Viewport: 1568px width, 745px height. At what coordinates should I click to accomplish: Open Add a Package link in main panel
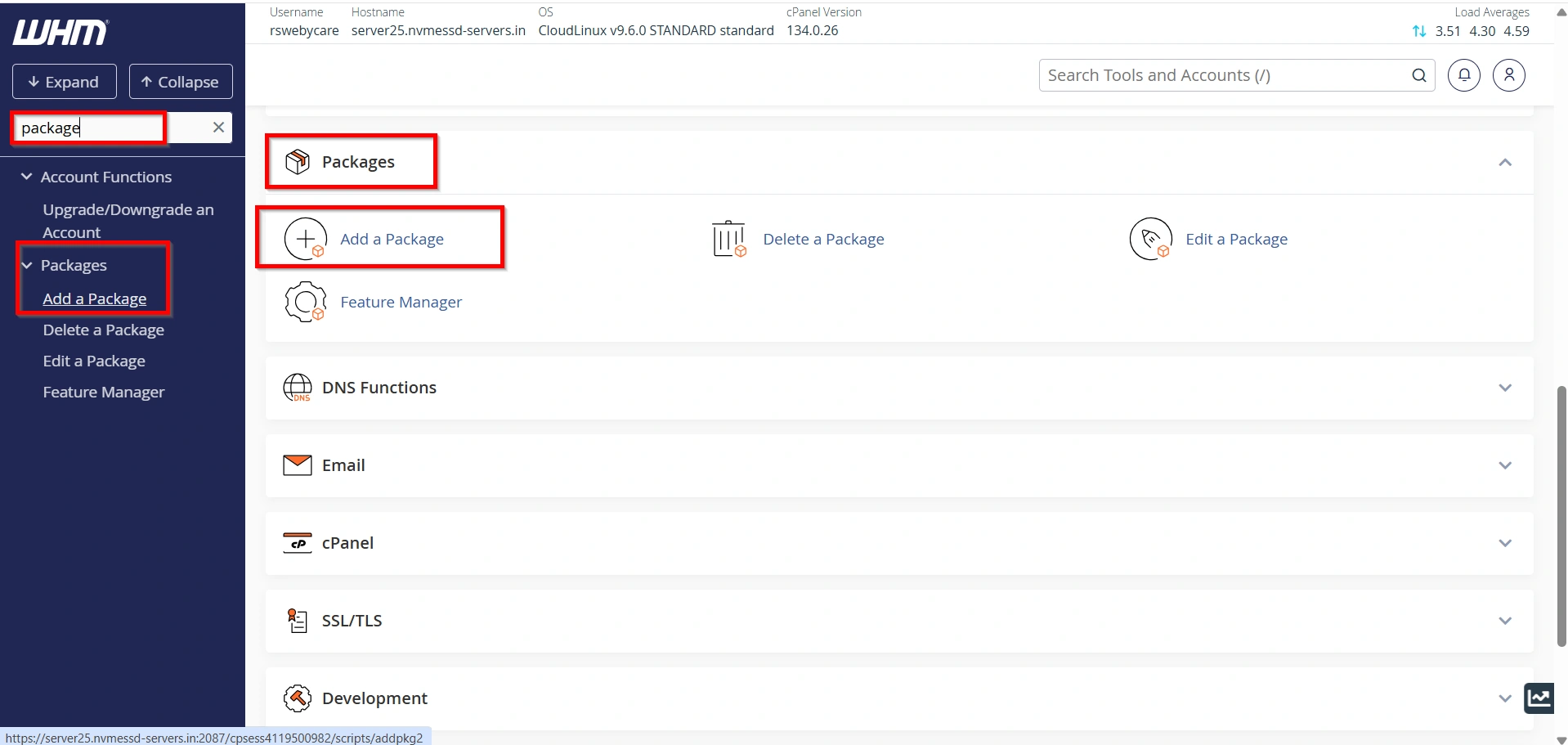coord(392,239)
